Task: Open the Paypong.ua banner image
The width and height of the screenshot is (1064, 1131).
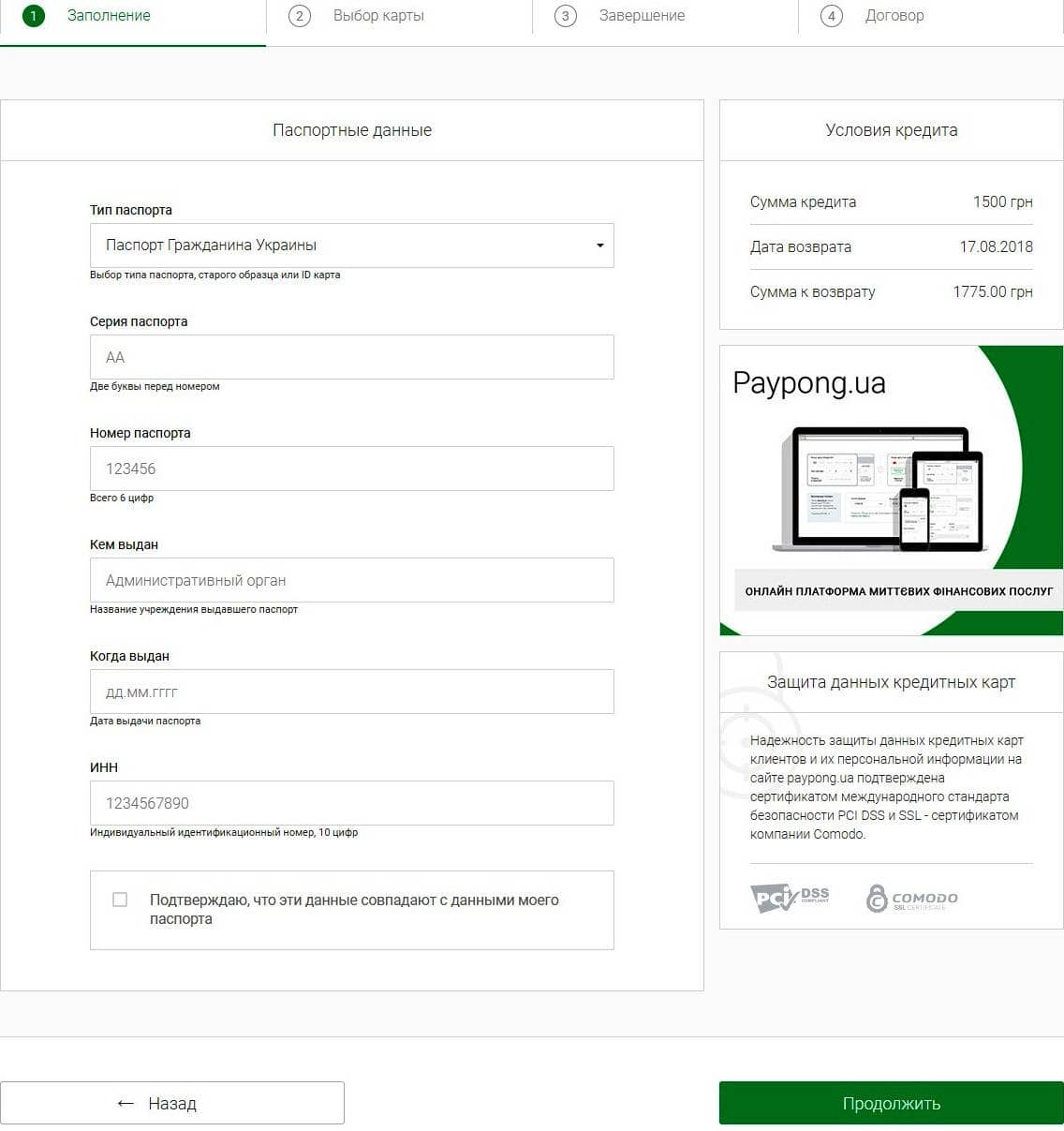Action: [890, 489]
